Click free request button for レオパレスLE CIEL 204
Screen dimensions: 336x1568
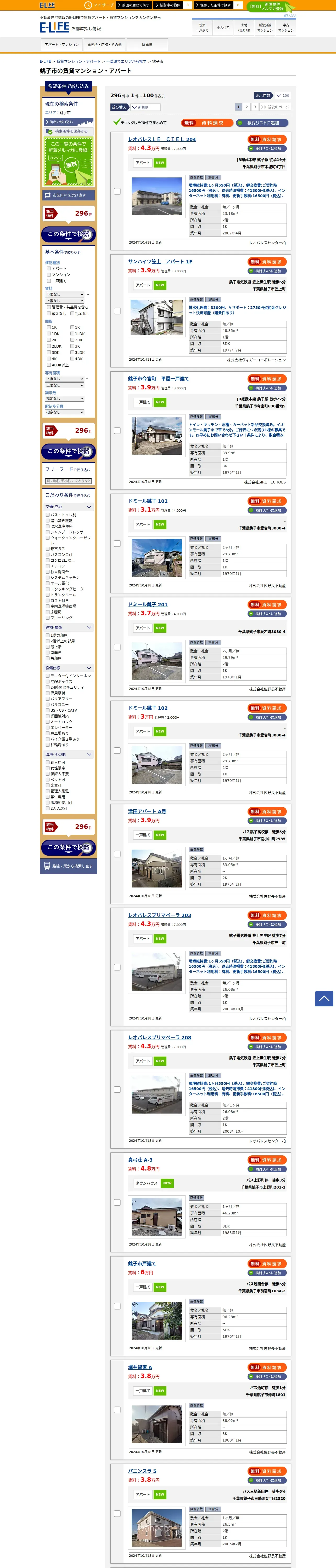click(267, 139)
